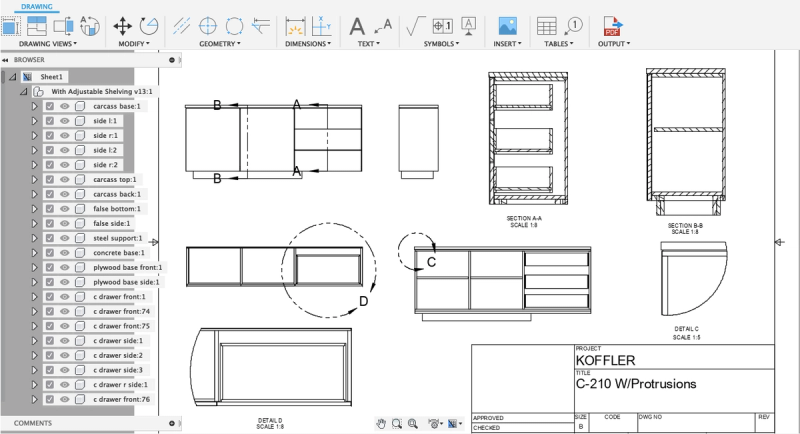Click the Leader text tool
The image size is (800, 434).
tap(383, 26)
